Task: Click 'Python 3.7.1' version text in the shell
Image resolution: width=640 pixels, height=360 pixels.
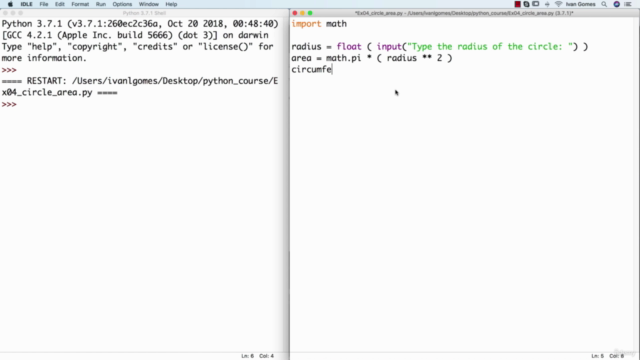Action: (x=32, y=24)
